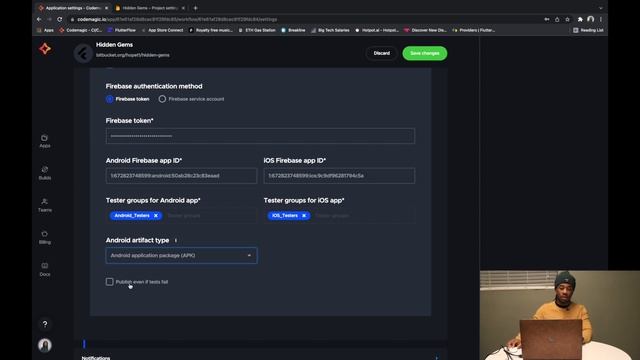The height and width of the screenshot is (360, 640).
Task: Select Firebase token radio button
Action: pyautogui.click(x=109, y=99)
